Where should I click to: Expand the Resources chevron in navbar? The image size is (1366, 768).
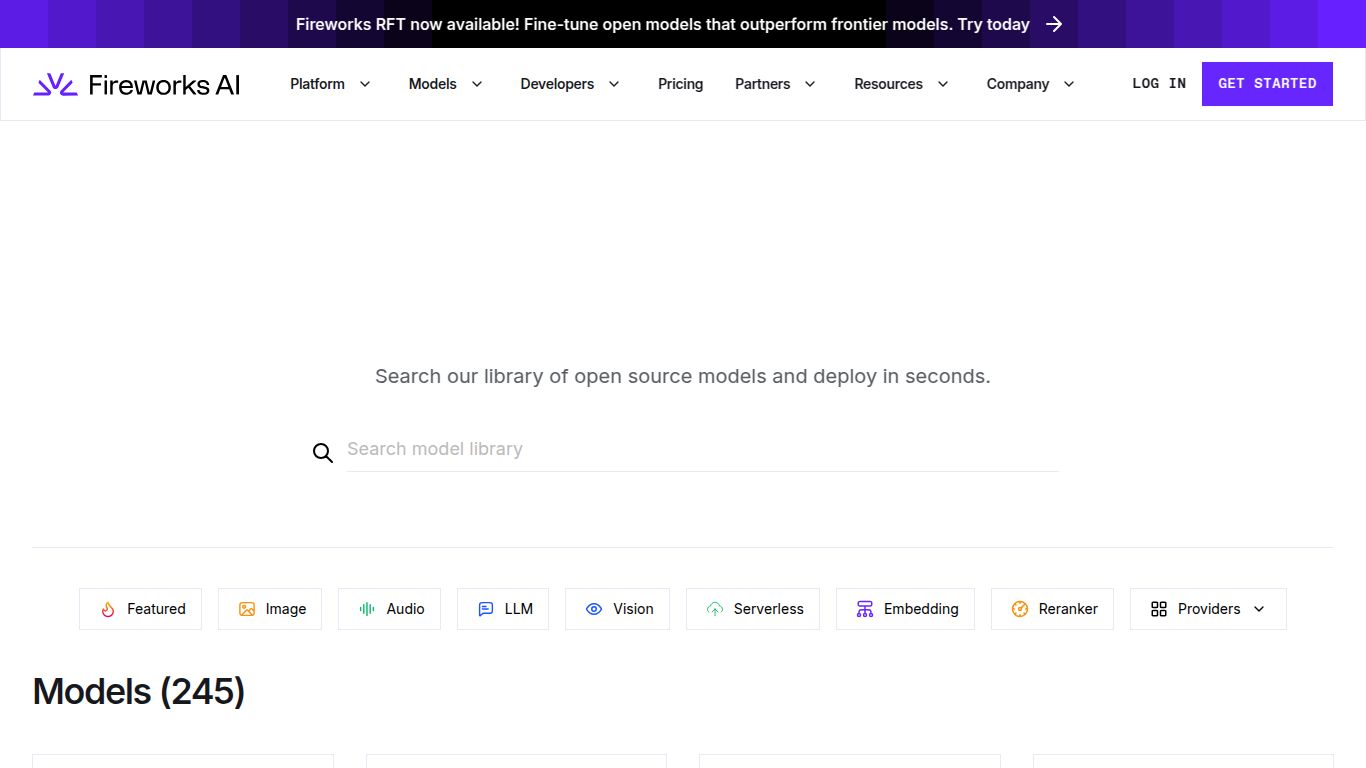pyautogui.click(x=942, y=84)
